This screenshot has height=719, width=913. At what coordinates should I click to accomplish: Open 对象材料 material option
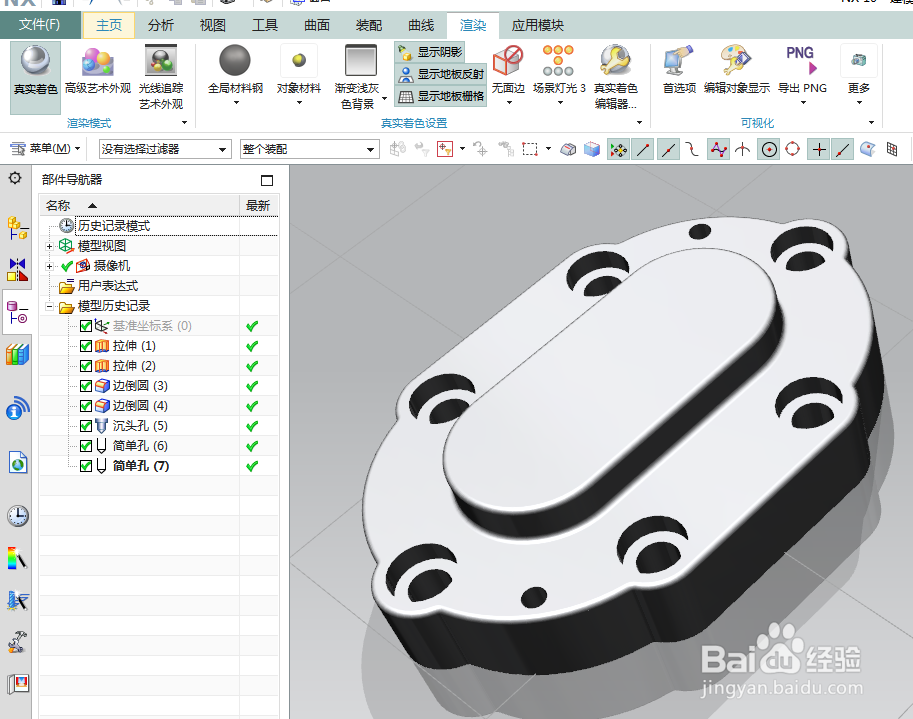pos(299,75)
